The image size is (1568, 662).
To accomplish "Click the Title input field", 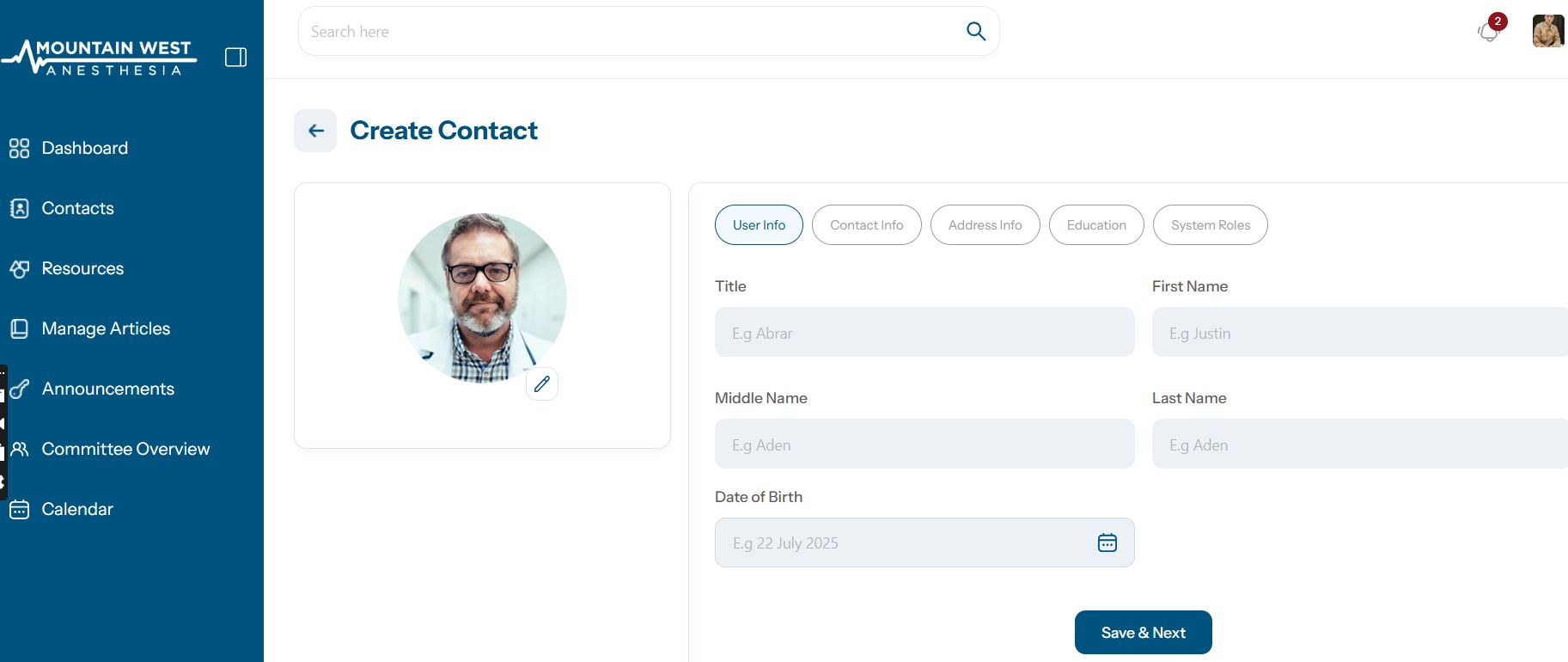I will [x=924, y=333].
